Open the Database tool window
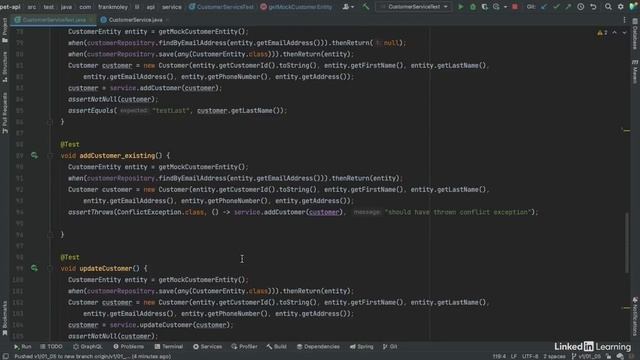 [635, 34]
